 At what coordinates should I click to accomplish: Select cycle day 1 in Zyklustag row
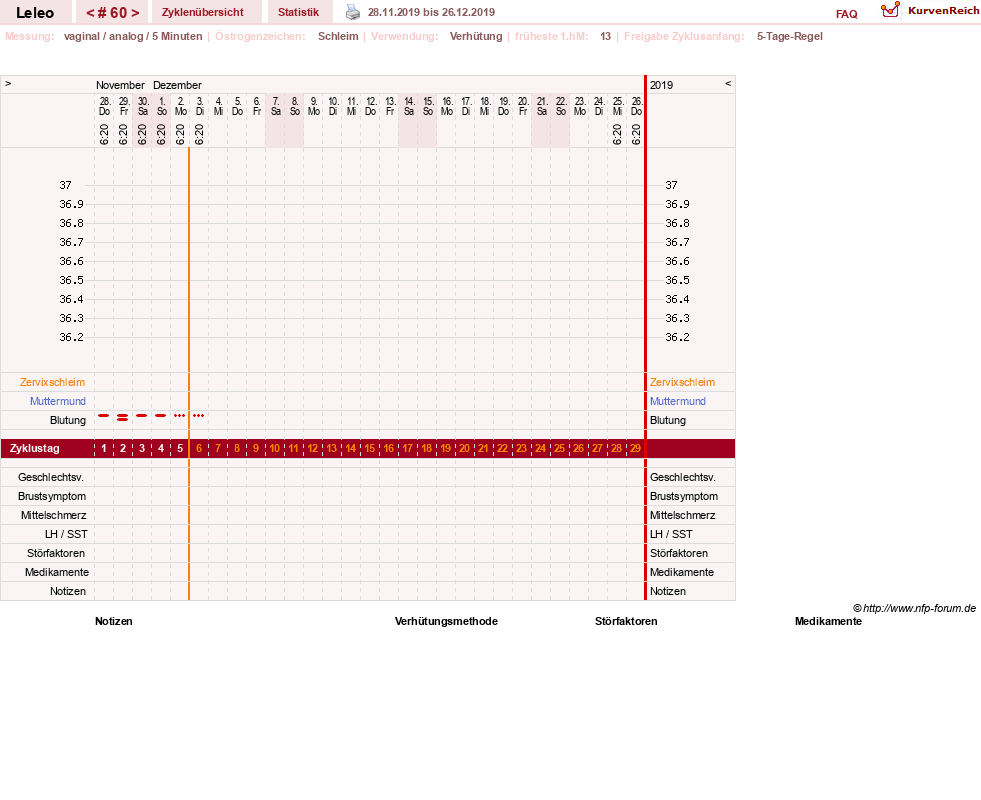104,448
